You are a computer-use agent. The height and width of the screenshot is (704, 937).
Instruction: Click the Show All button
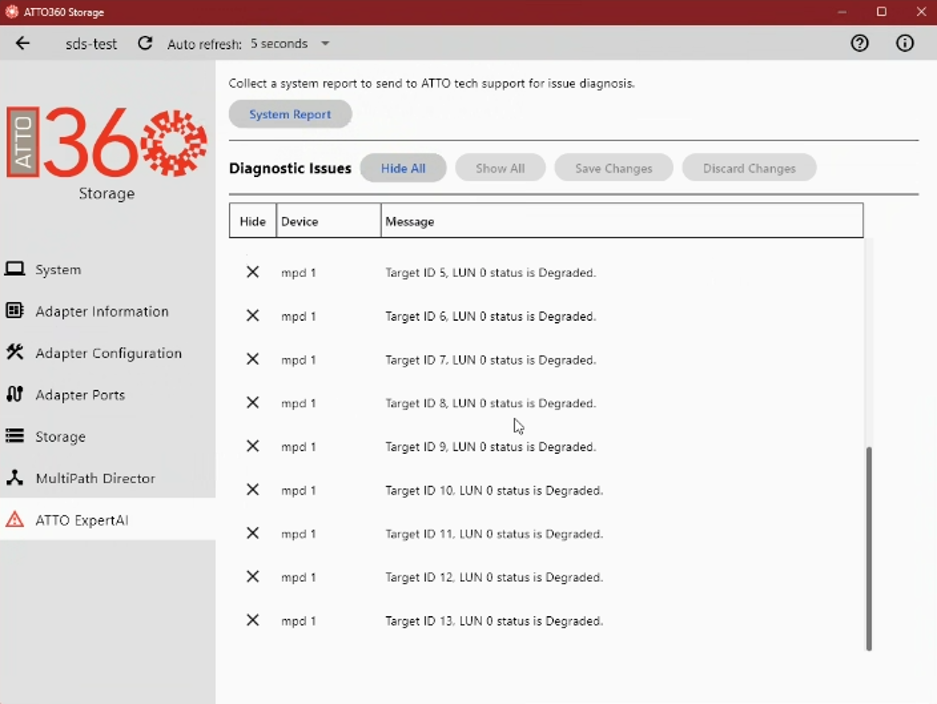tap(500, 169)
